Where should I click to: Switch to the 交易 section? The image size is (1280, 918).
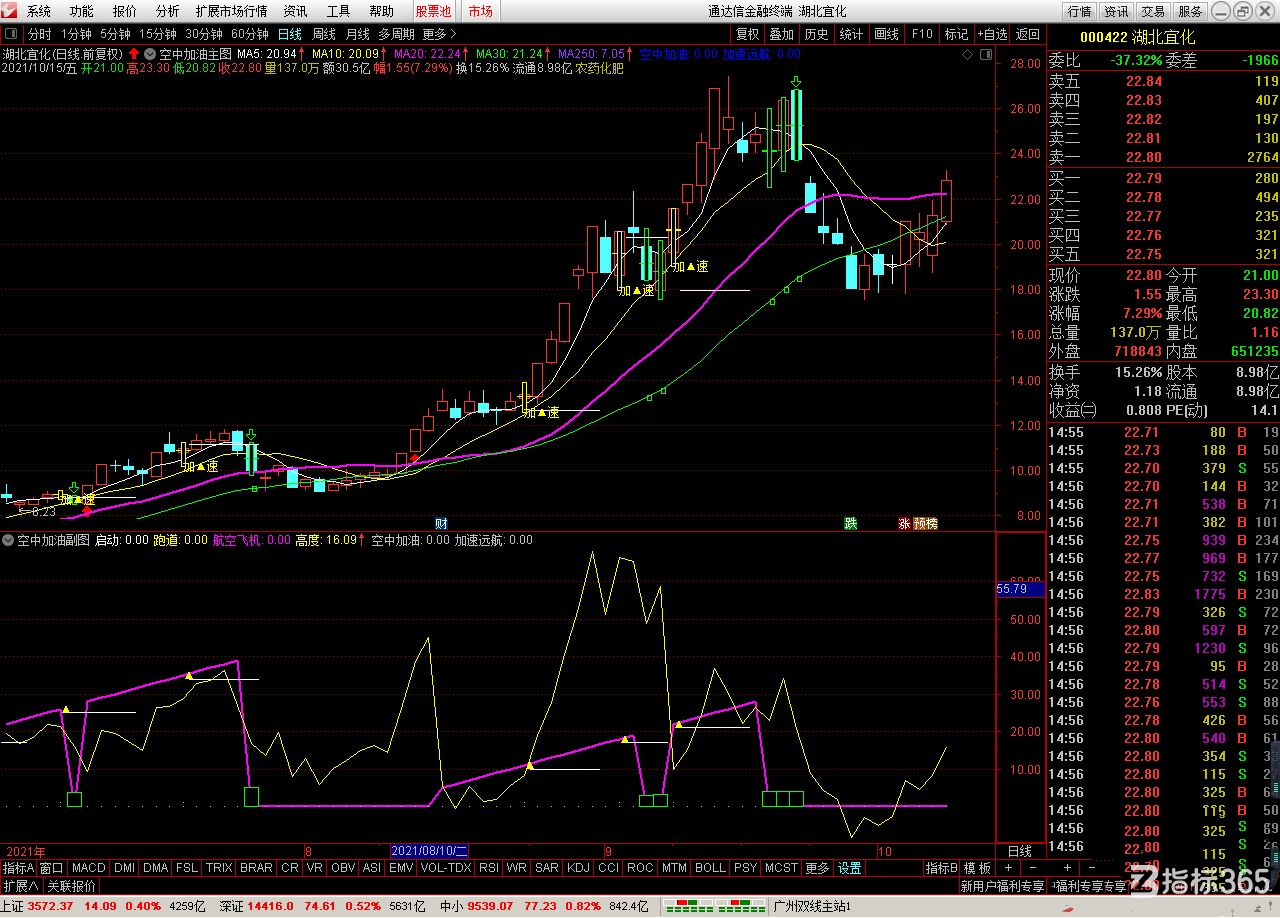1153,12
